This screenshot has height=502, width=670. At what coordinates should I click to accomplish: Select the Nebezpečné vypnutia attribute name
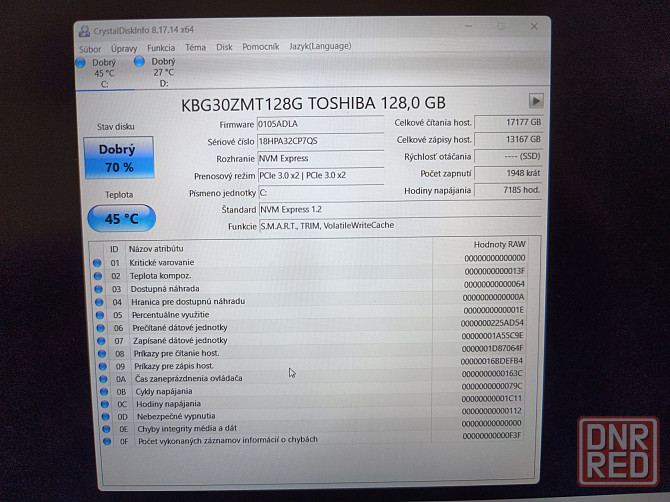(x=176, y=416)
